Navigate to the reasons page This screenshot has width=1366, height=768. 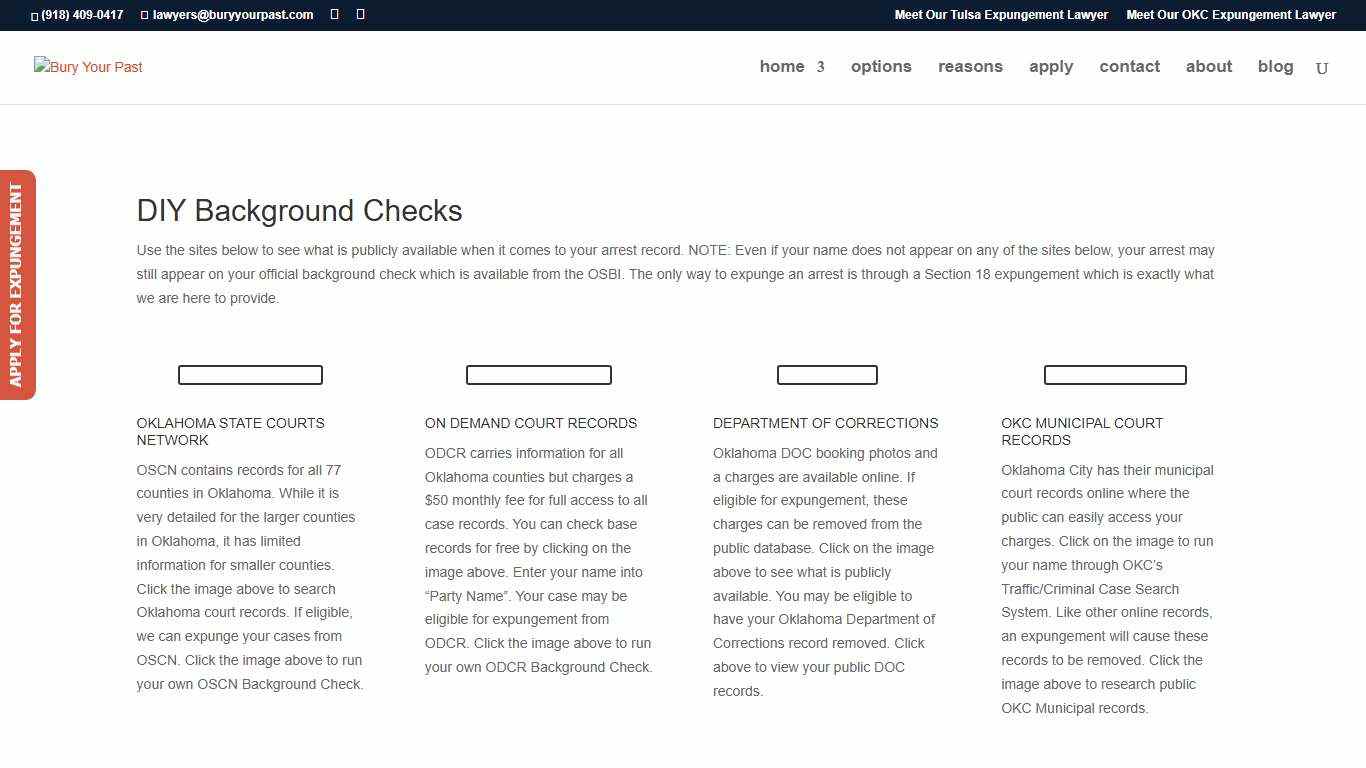click(970, 66)
